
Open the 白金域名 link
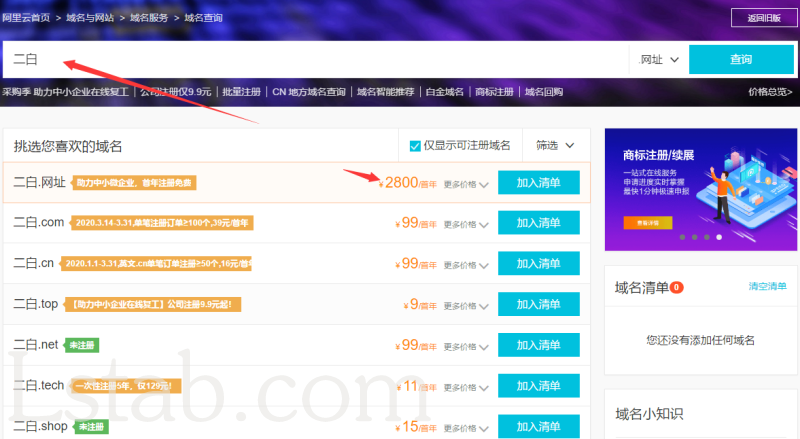444,92
